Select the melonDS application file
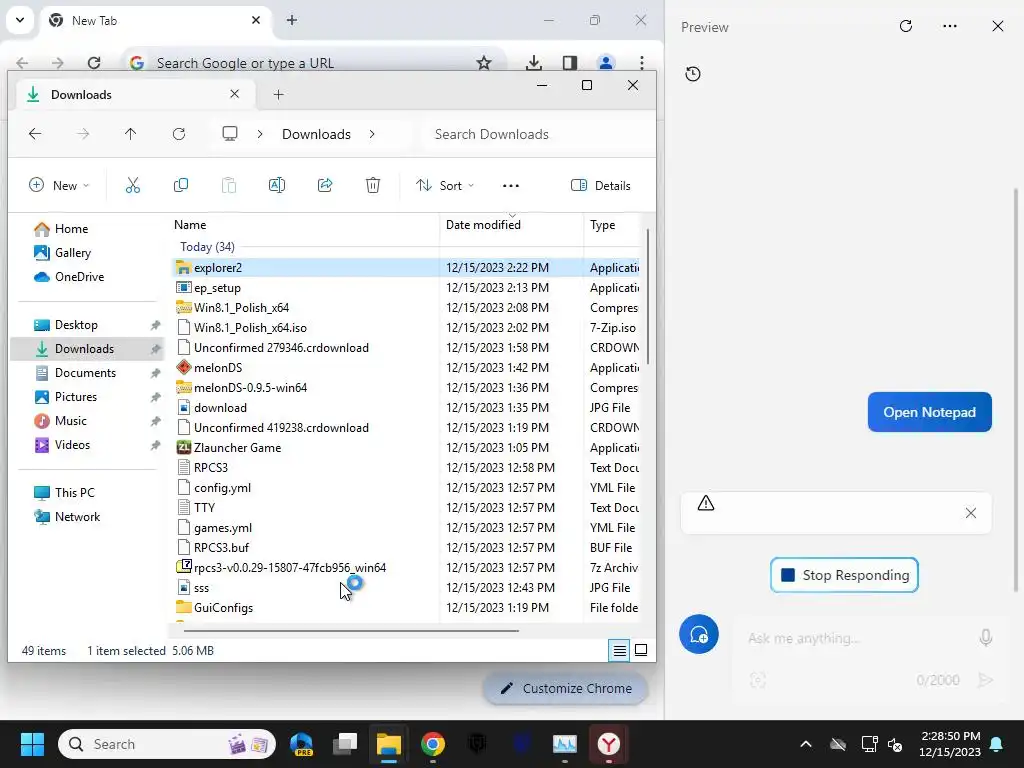Image resolution: width=1024 pixels, height=768 pixels. [218, 368]
